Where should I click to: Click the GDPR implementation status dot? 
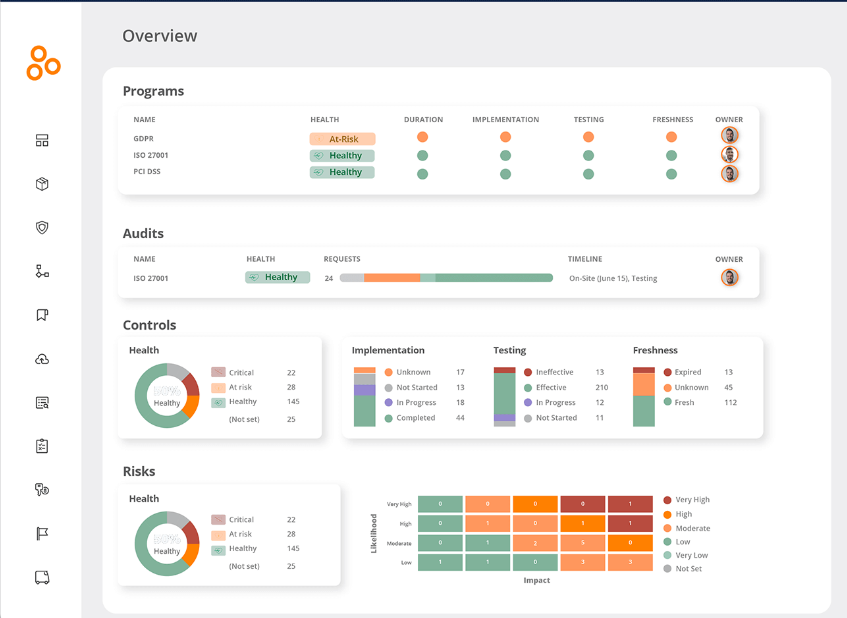click(x=506, y=137)
